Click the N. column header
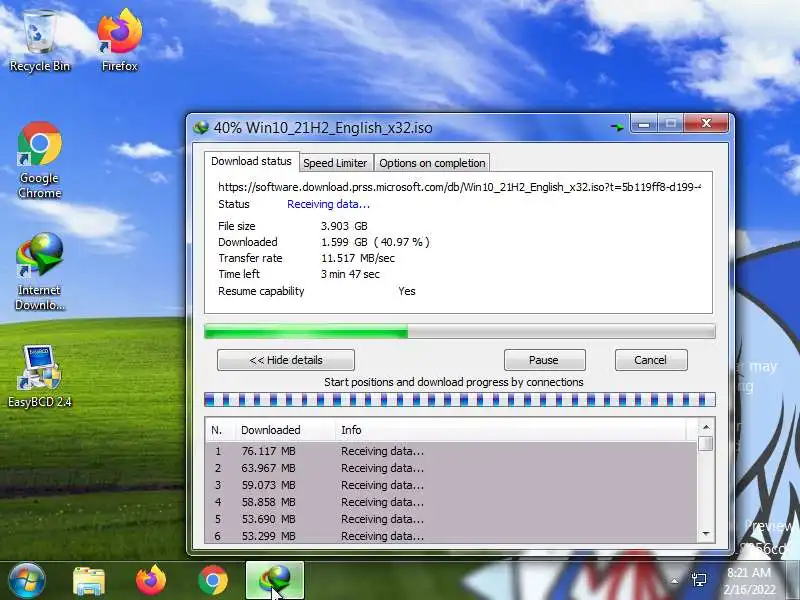 tap(219, 430)
